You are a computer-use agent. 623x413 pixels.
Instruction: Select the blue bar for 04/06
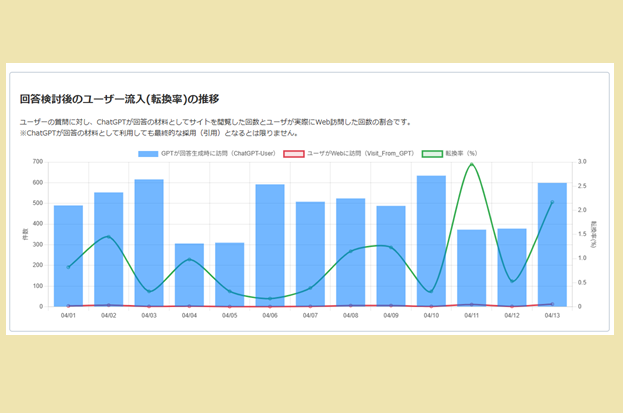[x=270, y=245]
